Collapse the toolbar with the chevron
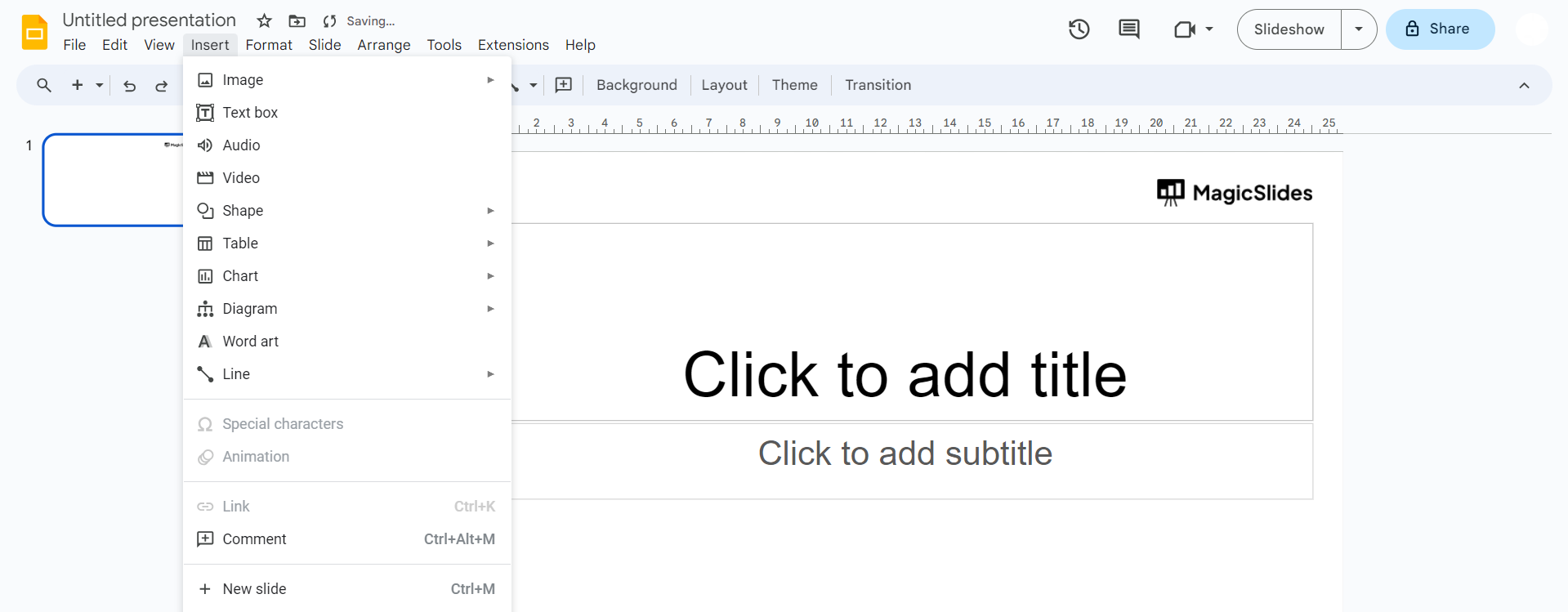The height and width of the screenshot is (612, 1568). [1524, 86]
